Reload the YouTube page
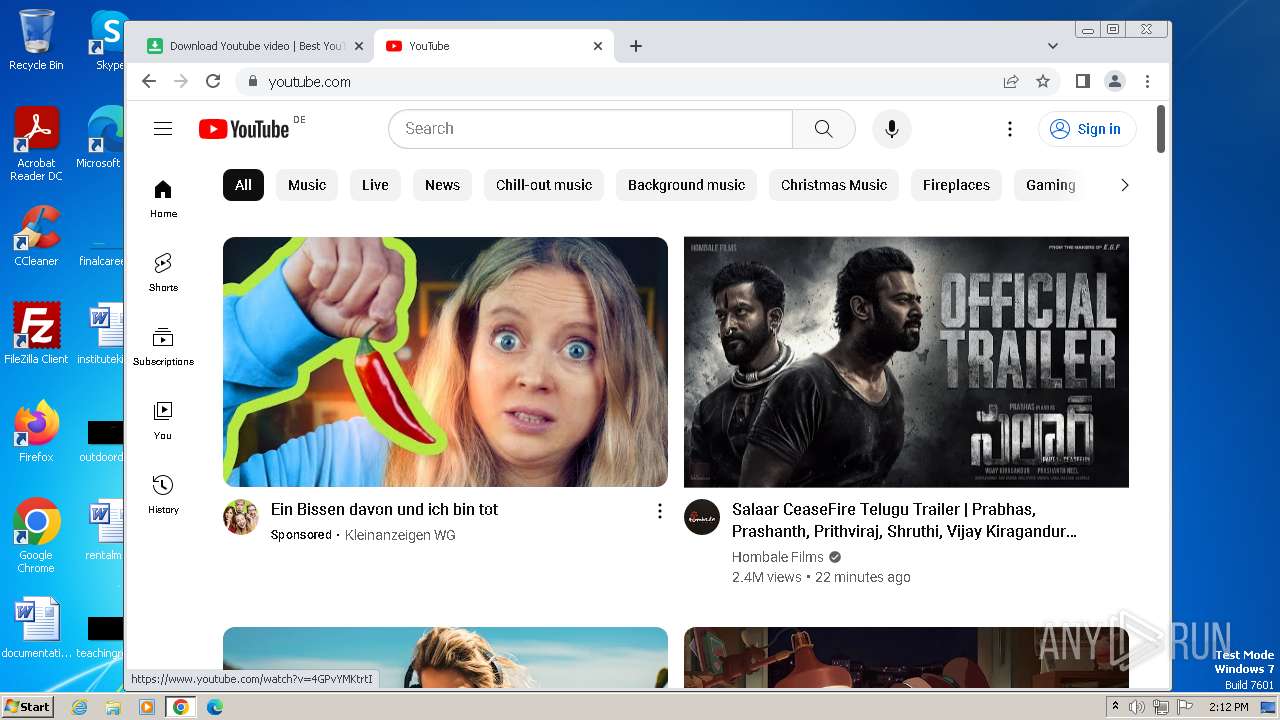This screenshot has height=720, width=1280. (x=213, y=82)
